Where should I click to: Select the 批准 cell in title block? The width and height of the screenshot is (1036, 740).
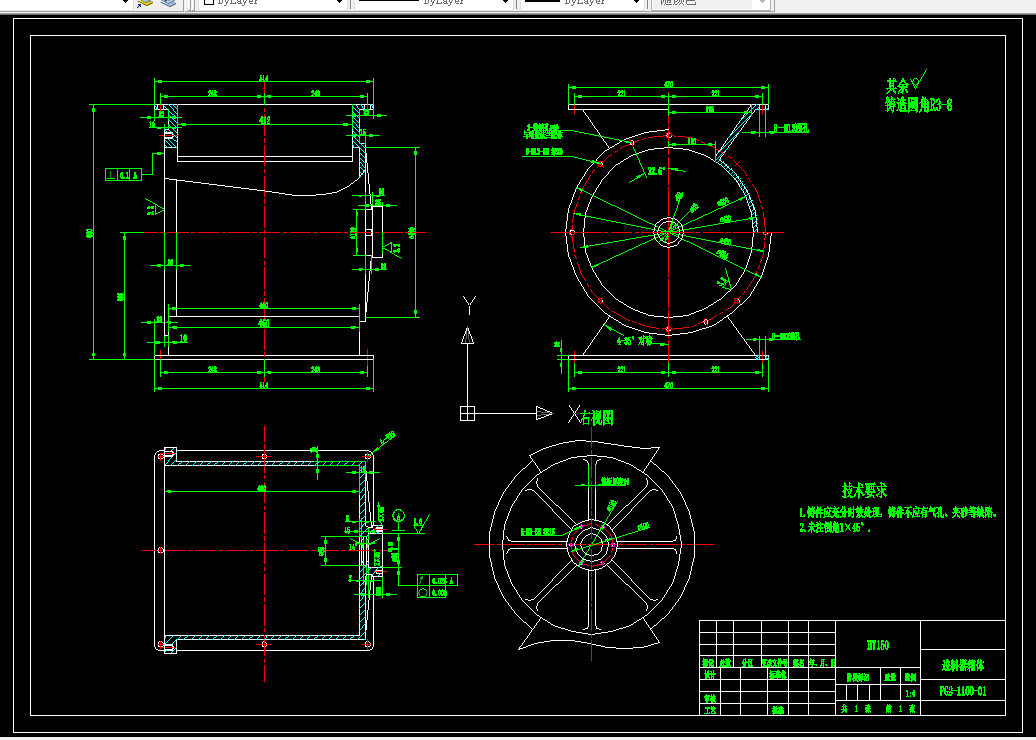tap(778, 710)
